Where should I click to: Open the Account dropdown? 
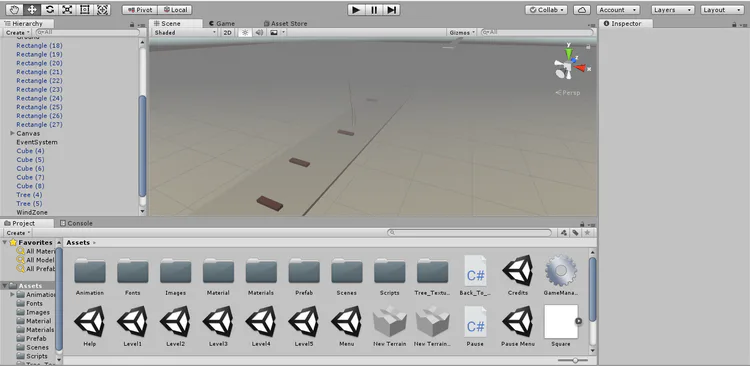pos(618,10)
